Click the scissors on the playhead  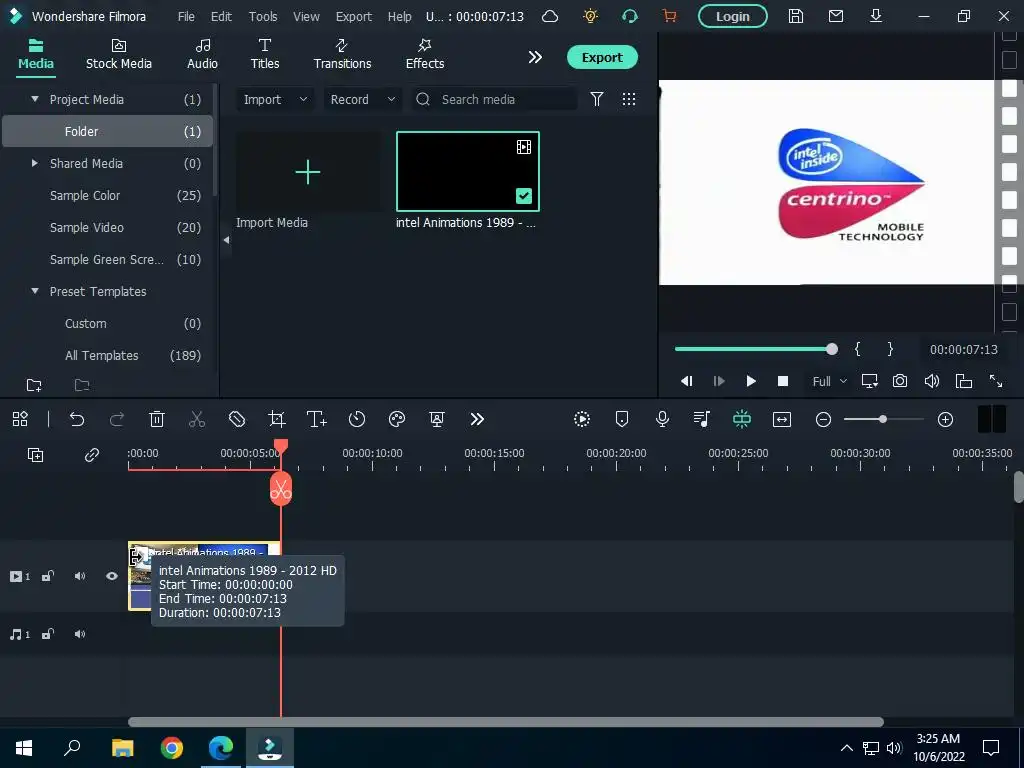point(281,489)
